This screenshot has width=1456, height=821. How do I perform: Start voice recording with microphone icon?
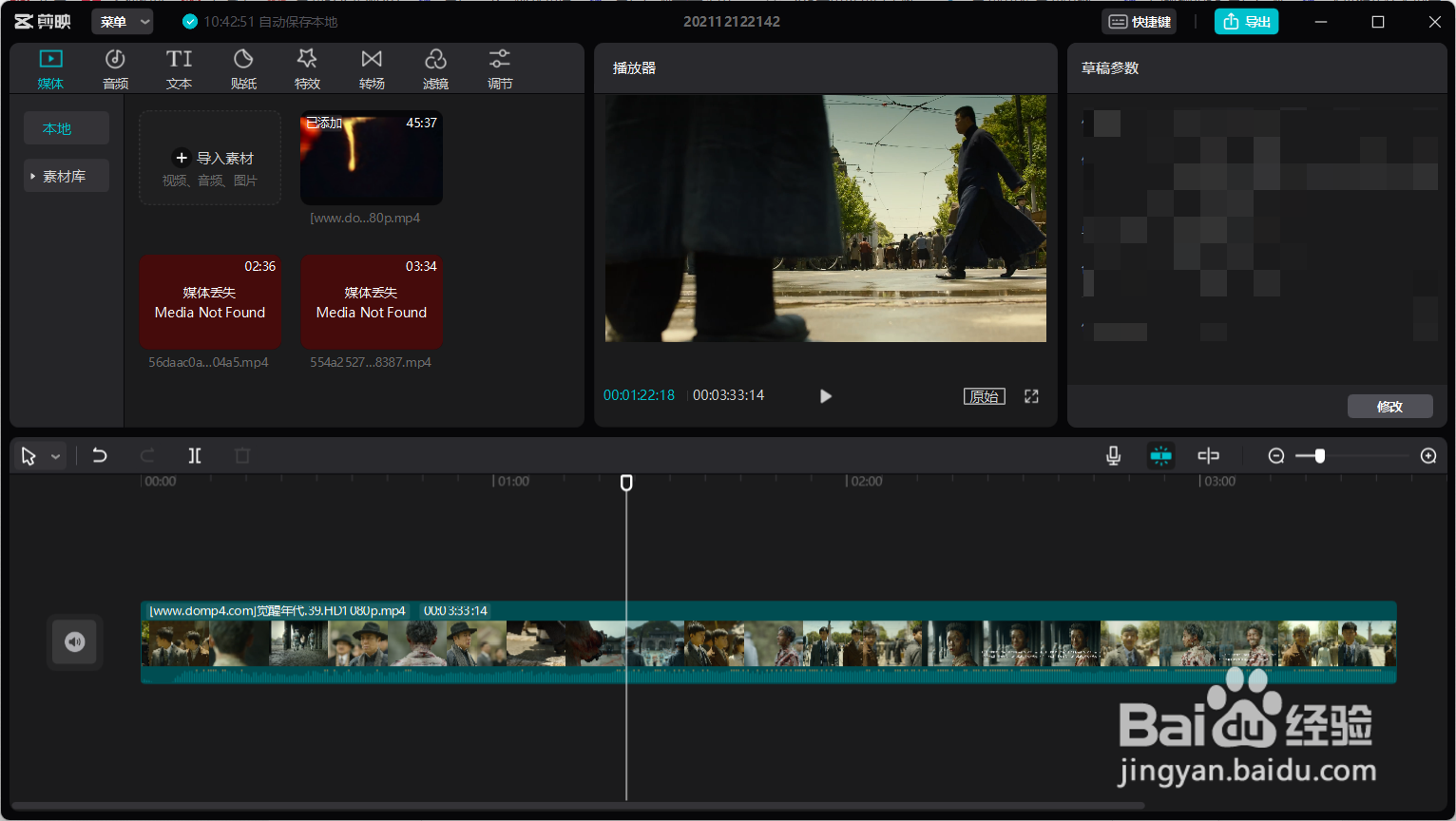(1114, 456)
